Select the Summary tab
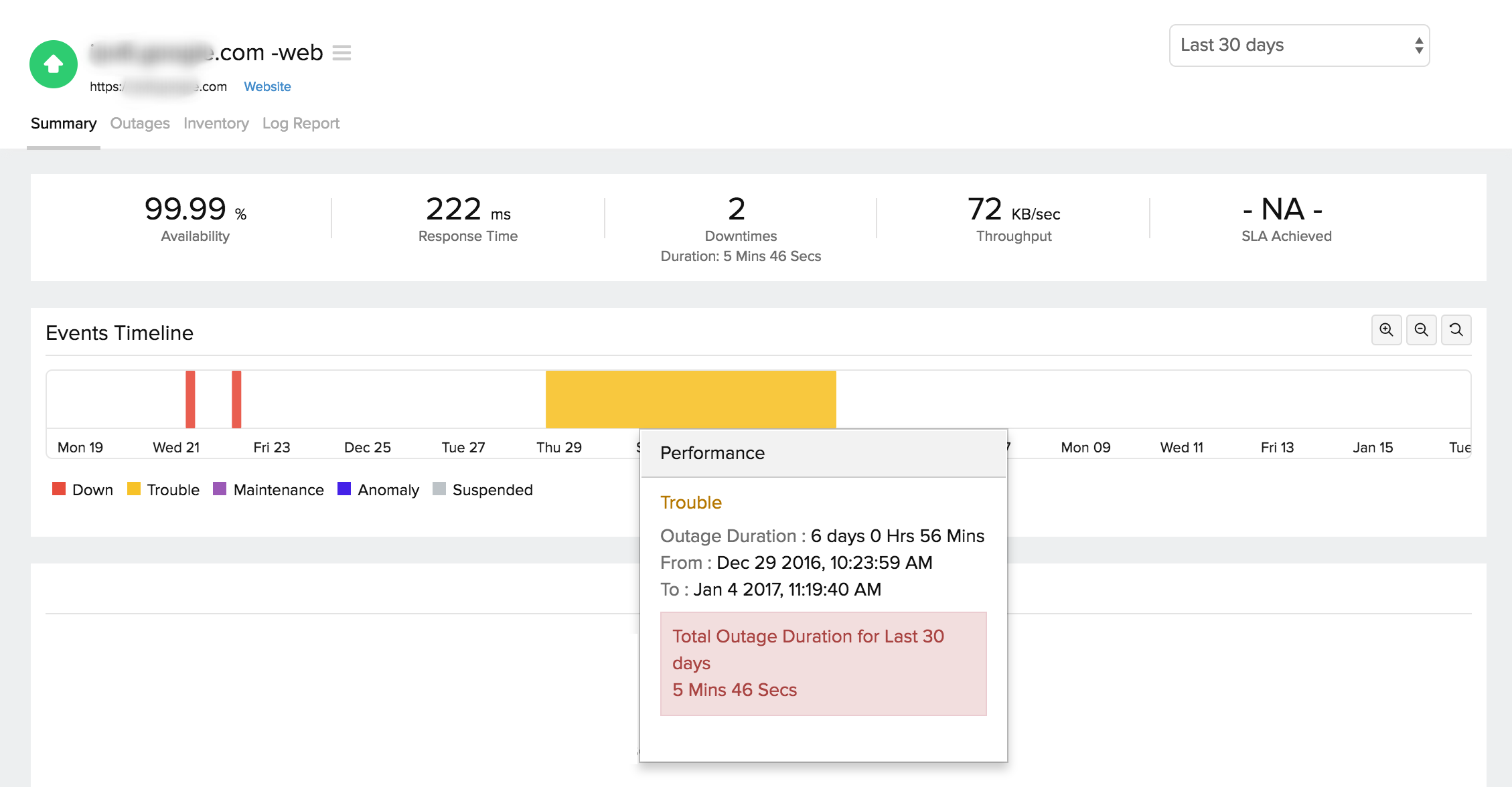The image size is (1512, 787). [64, 123]
